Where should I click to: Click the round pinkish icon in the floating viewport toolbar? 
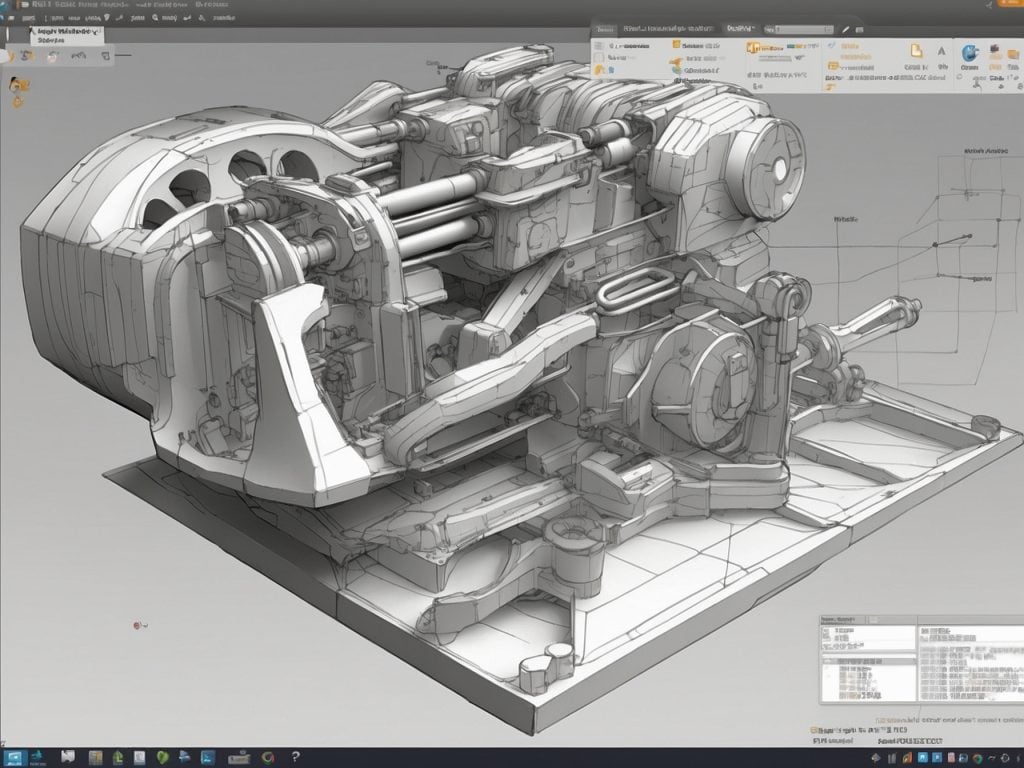52,56
